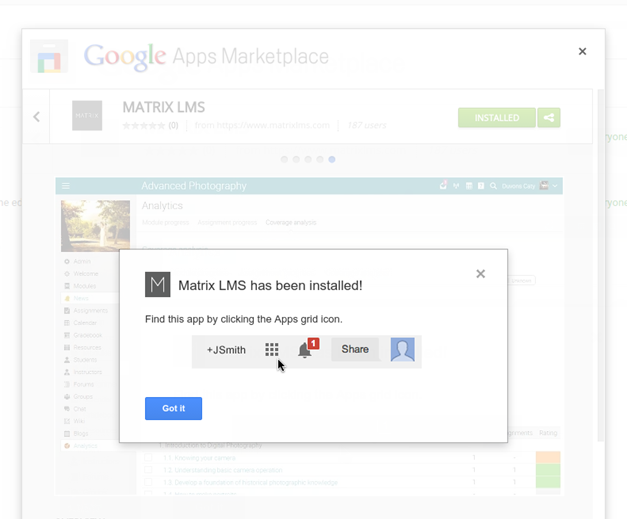Click the search icon in screenshot header
Image resolution: width=627 pixels, height=519 pixels.
pos(493,186)
